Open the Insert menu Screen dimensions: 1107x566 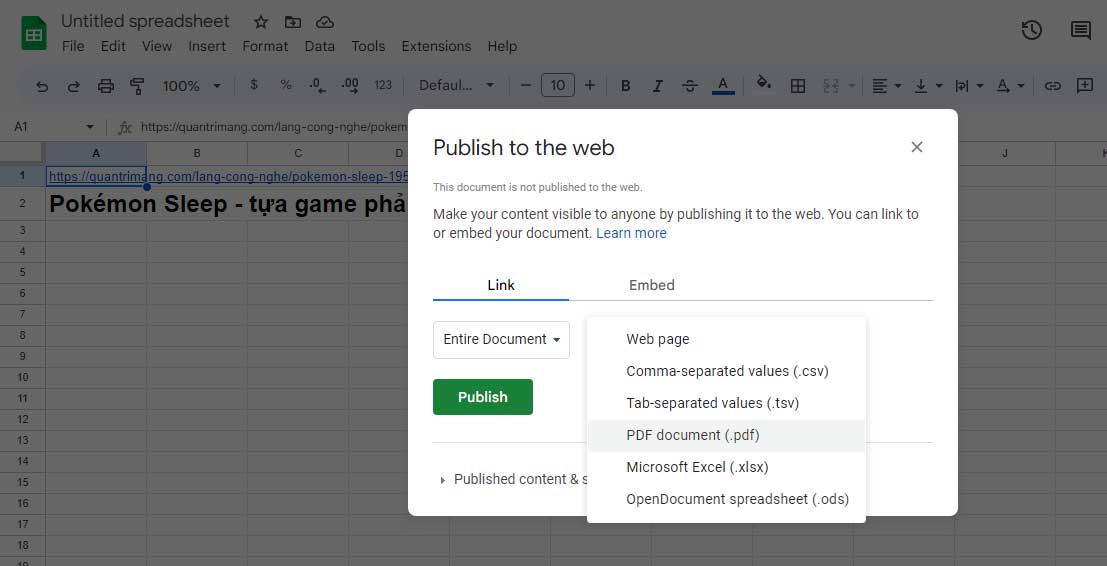coord(207,47)
